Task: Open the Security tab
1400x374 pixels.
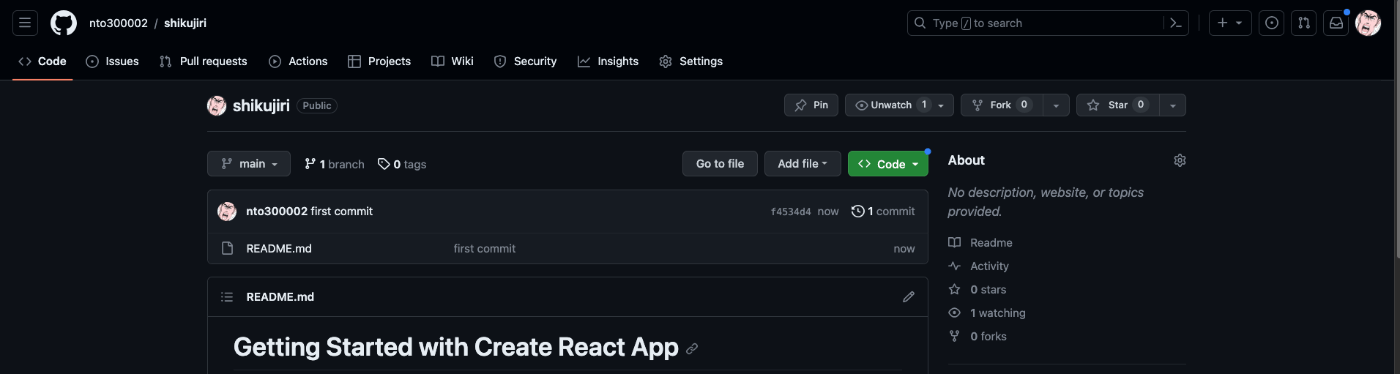Action: 525,61
